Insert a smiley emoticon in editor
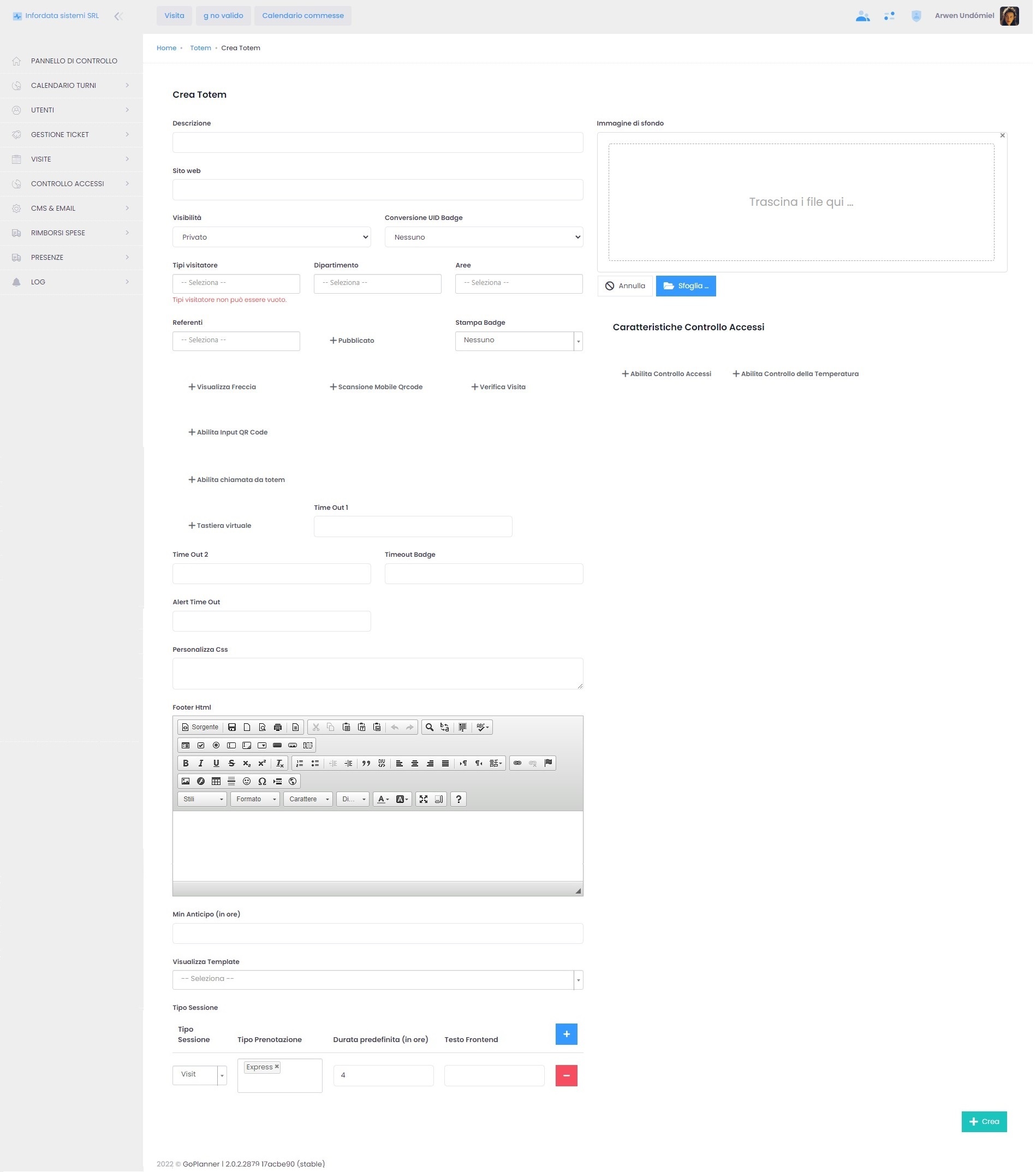This screenshot has height=1172, width=1036. (247, 782)
